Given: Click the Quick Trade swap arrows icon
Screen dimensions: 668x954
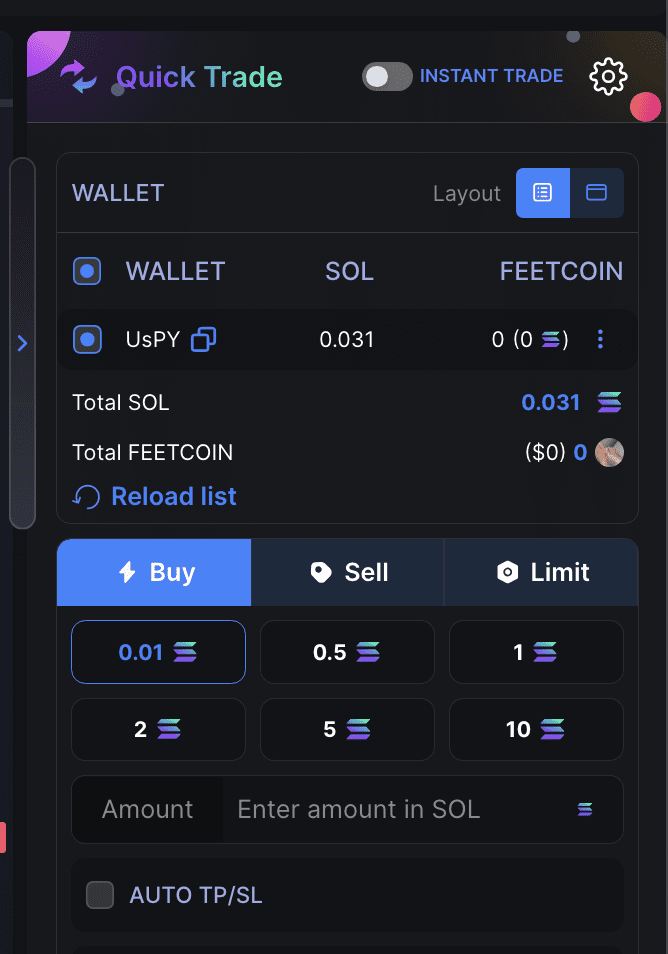Looking at the screenshot, I should pos(78,77).
